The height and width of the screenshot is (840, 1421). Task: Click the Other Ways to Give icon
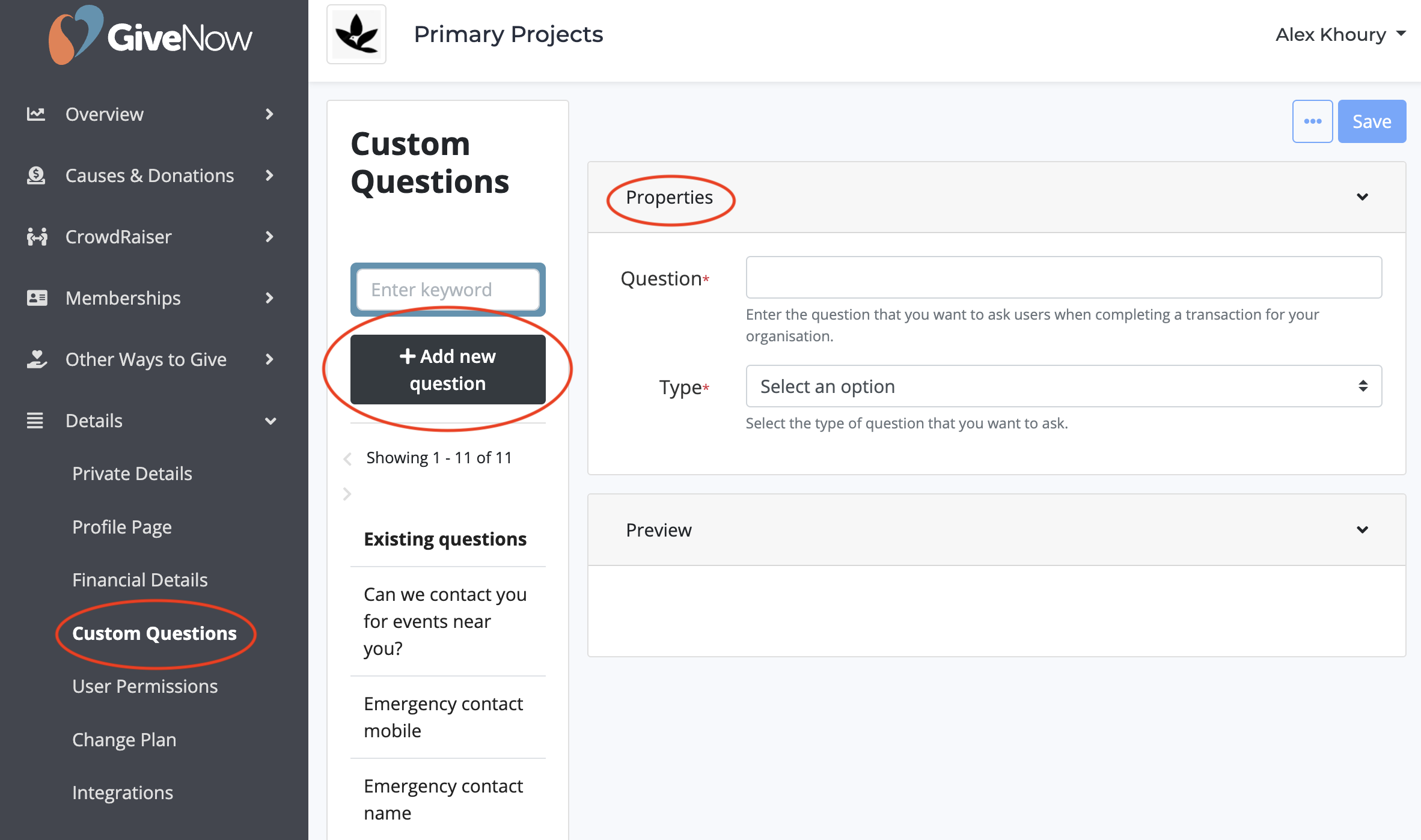click(36, 359)
